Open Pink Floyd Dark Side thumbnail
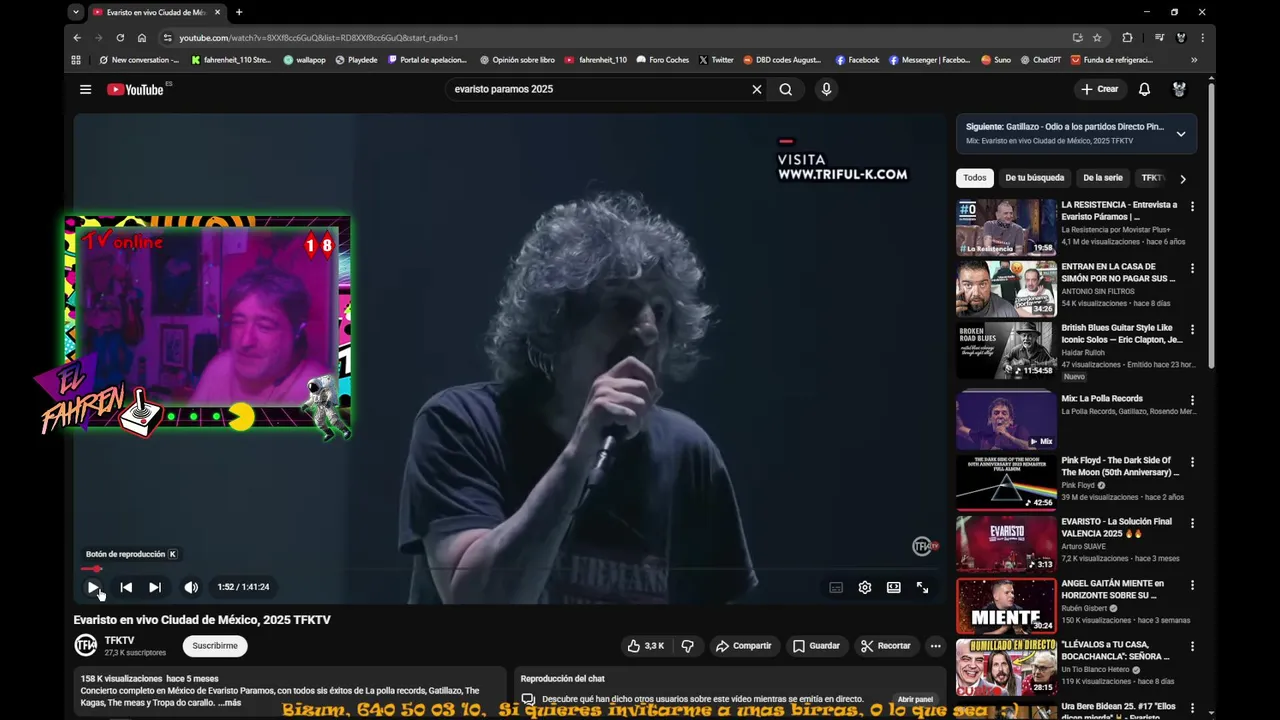The width and height of the screenshot is (1280, 720). click(1006, 483)
